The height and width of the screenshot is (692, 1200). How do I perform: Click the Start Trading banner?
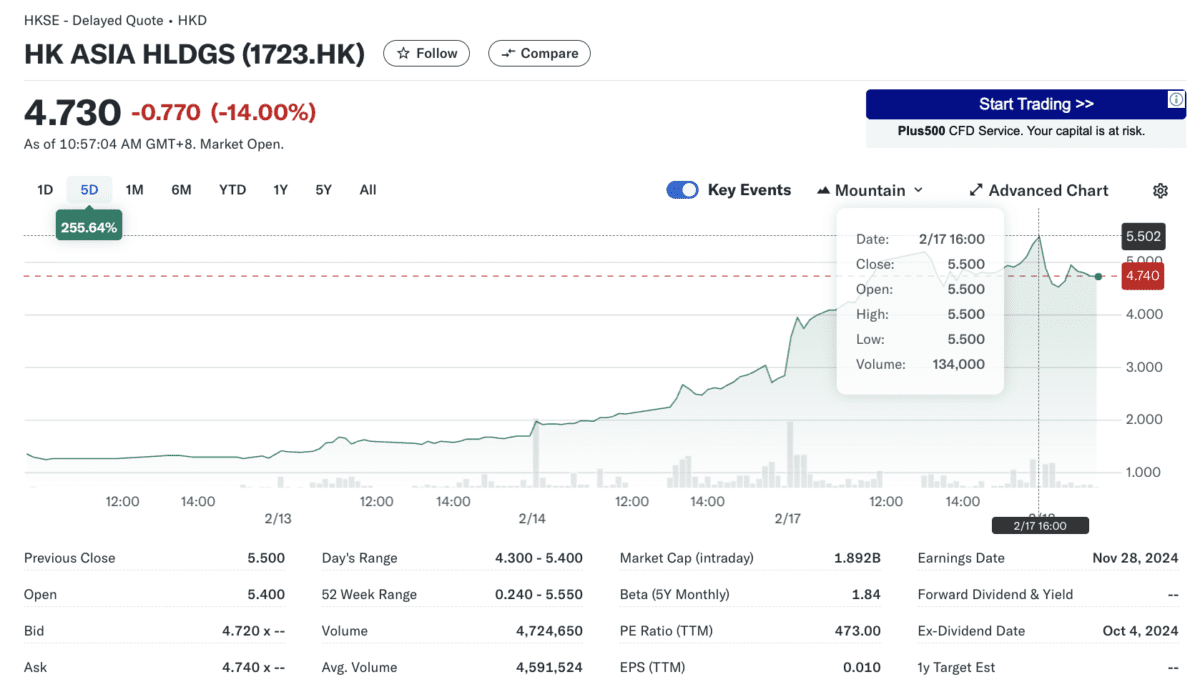tap(1025, 104)
